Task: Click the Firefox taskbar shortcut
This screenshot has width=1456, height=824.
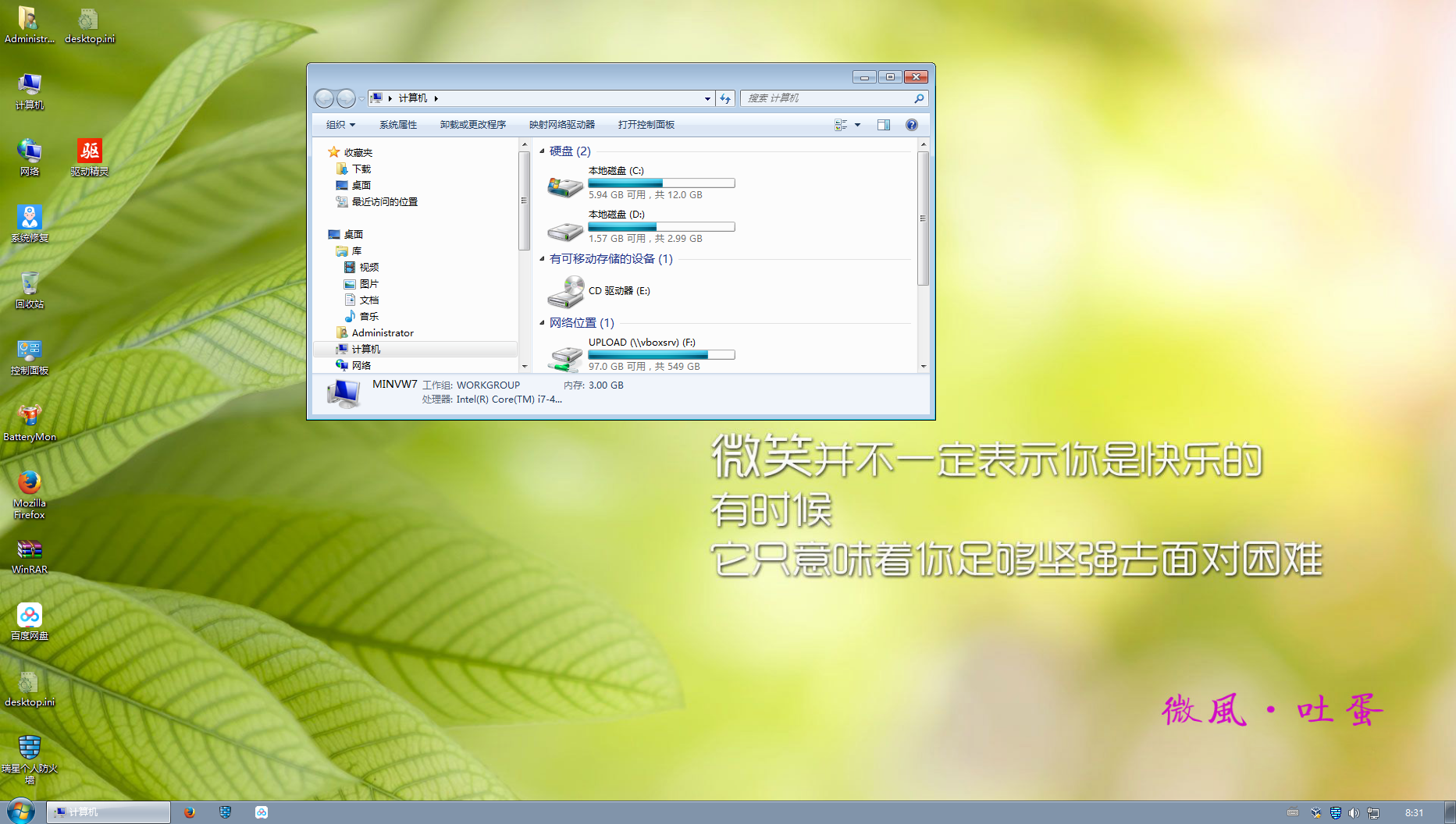Action: 190,812
